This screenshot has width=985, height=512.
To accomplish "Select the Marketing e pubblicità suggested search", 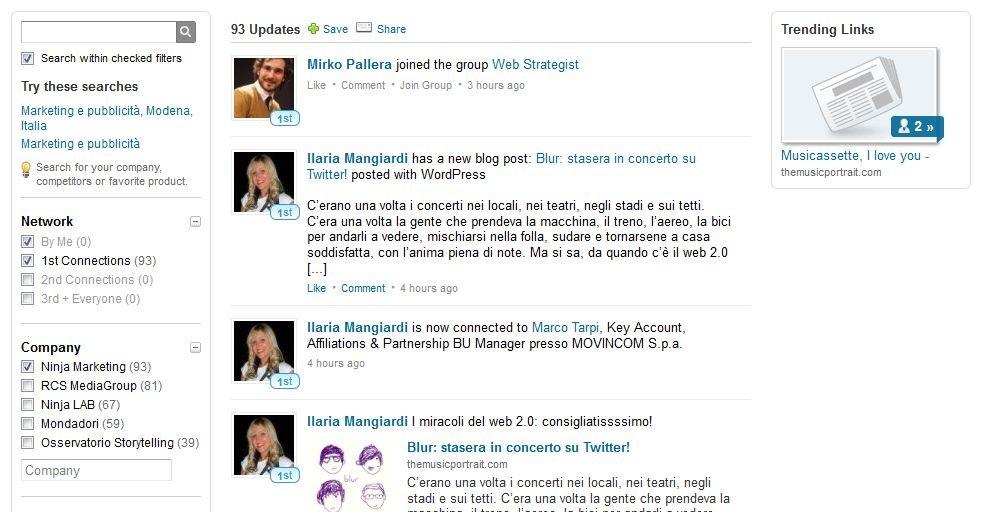I will coord(80,144).
